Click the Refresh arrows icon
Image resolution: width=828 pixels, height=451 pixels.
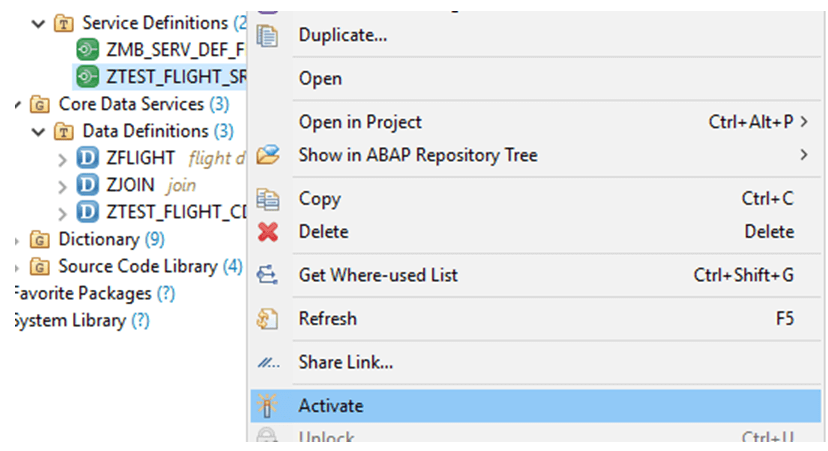pos(268,319)
